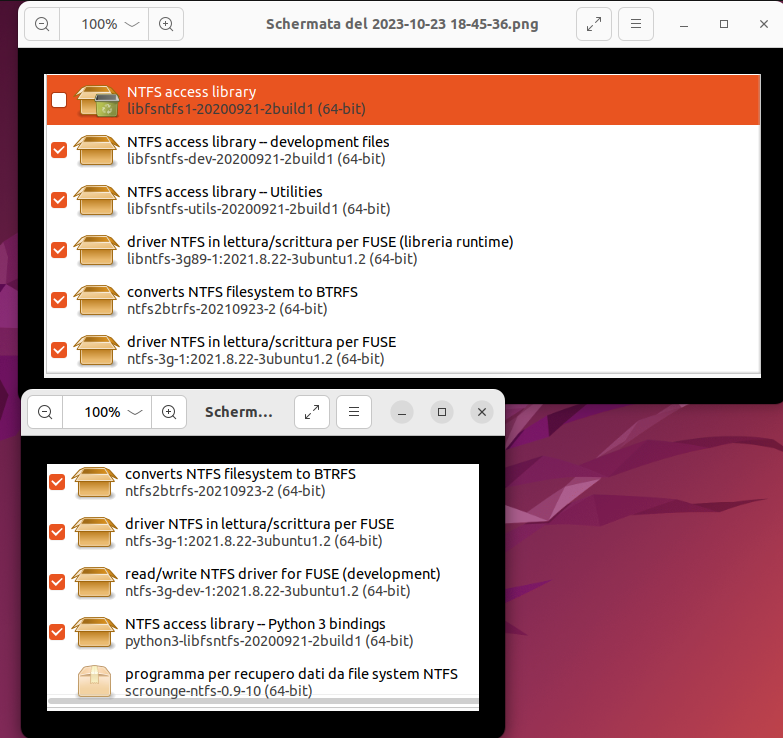This screenshot has width=783, height=738.
Task: Uncheck the libntfs-3g89 libreria runtime checkbox
Action: click(x=59, y=250)
